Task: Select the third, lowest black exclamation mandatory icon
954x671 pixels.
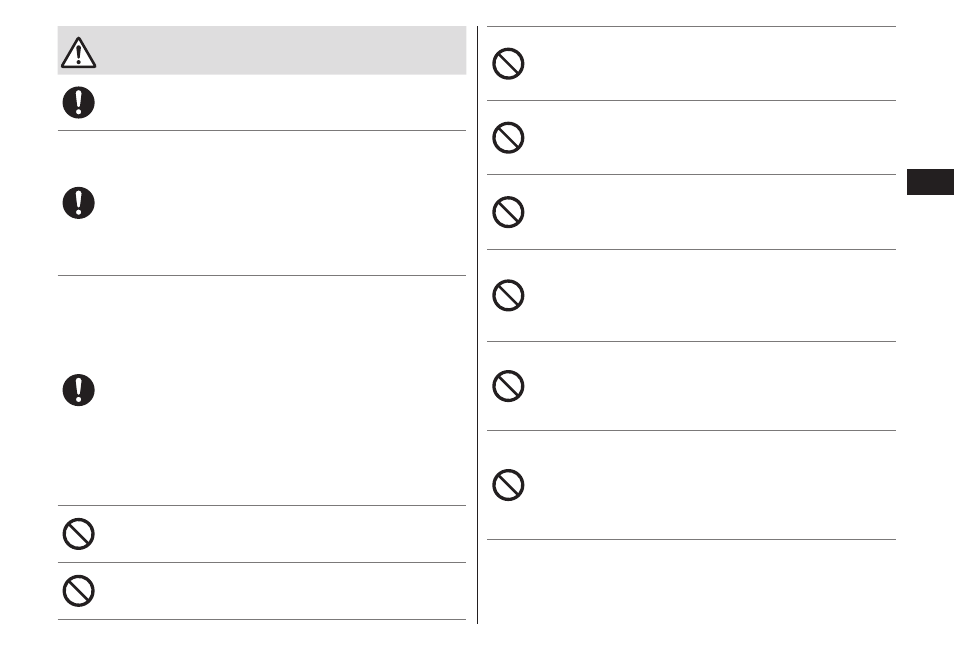Action: tap(78, 390)
